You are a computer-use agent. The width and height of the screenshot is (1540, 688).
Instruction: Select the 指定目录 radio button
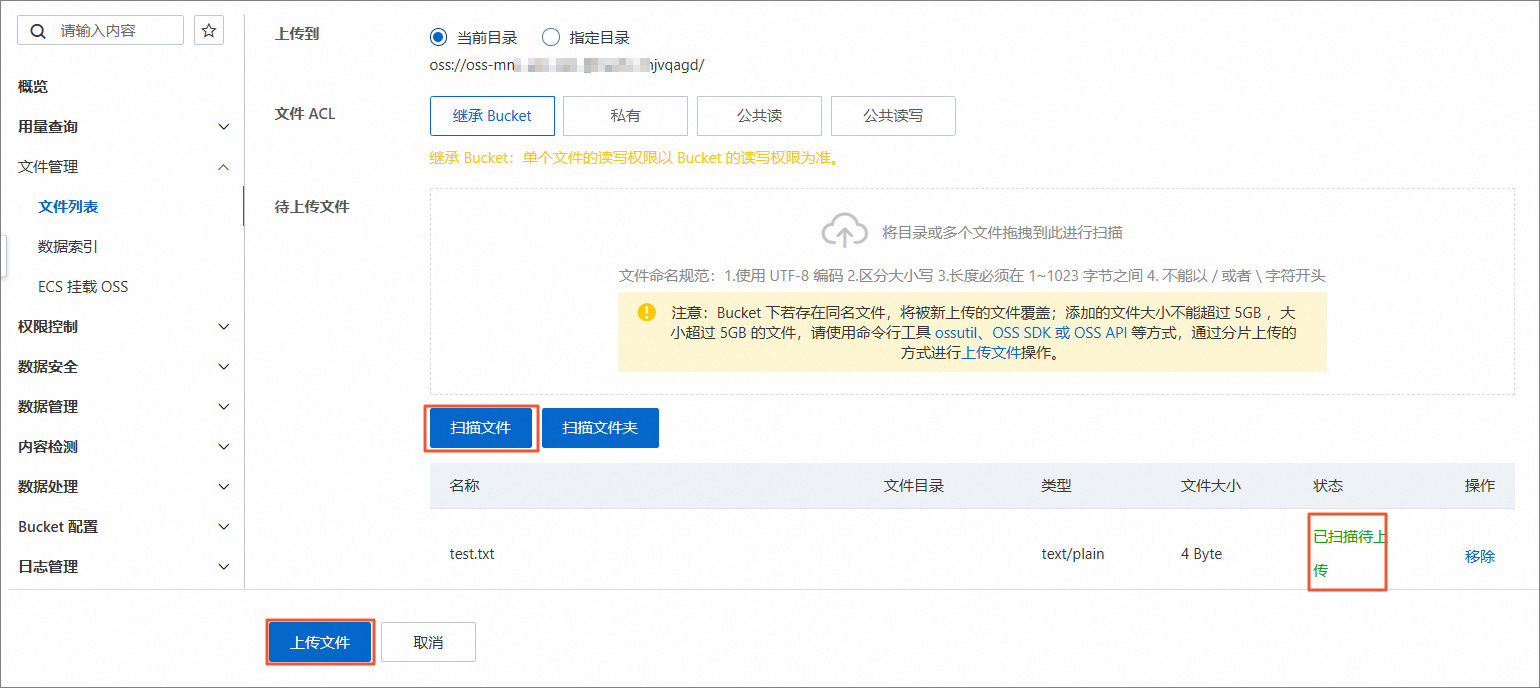click(551, 38)
